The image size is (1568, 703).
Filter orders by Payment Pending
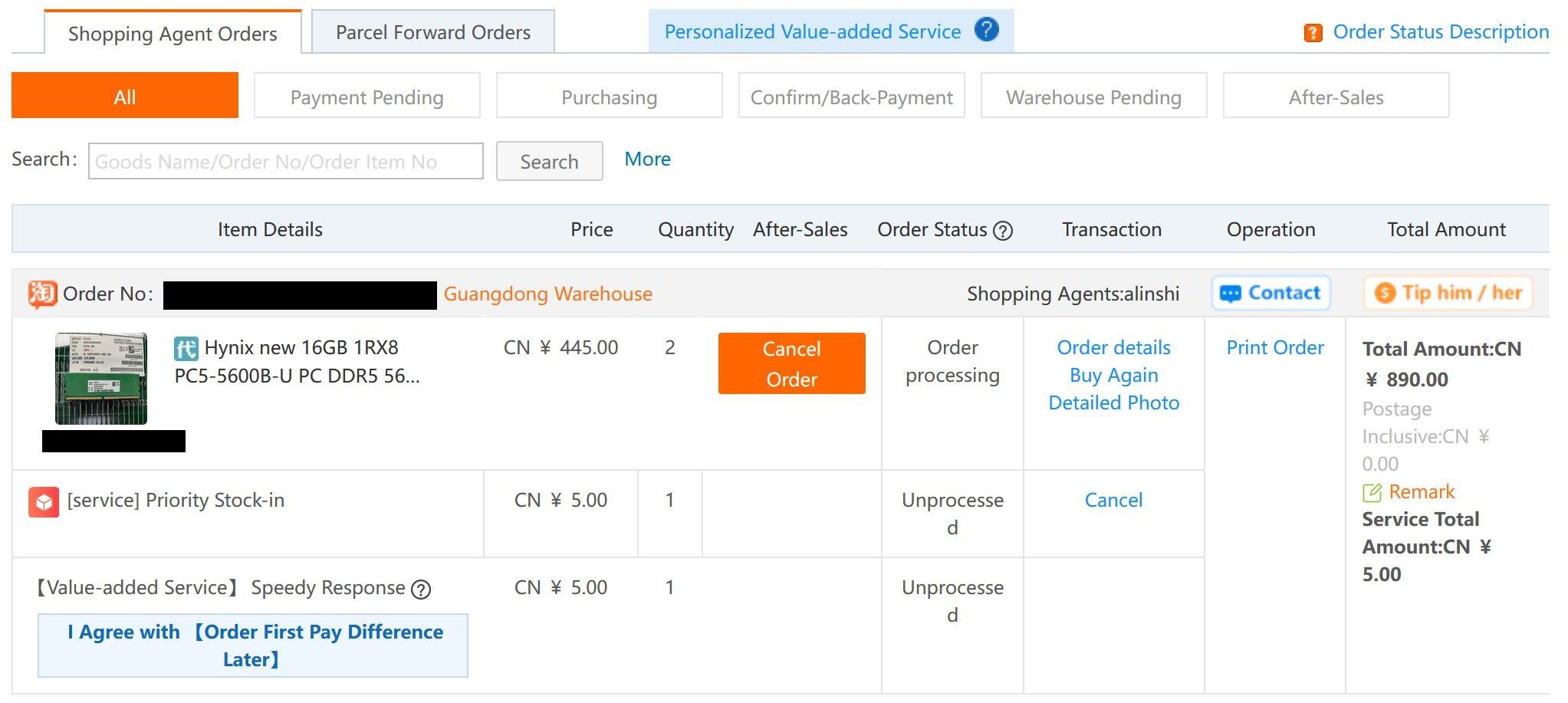[x=367, y=97]
